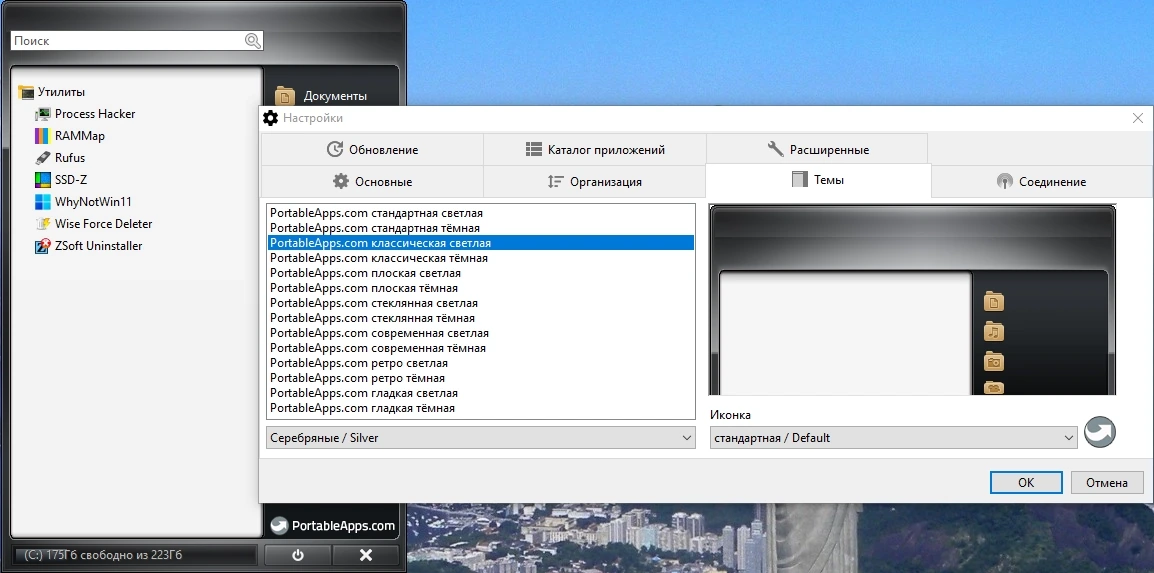Launch Rufus from the list
Viewport: 1154px width, 573px height.
pos(70,158)
